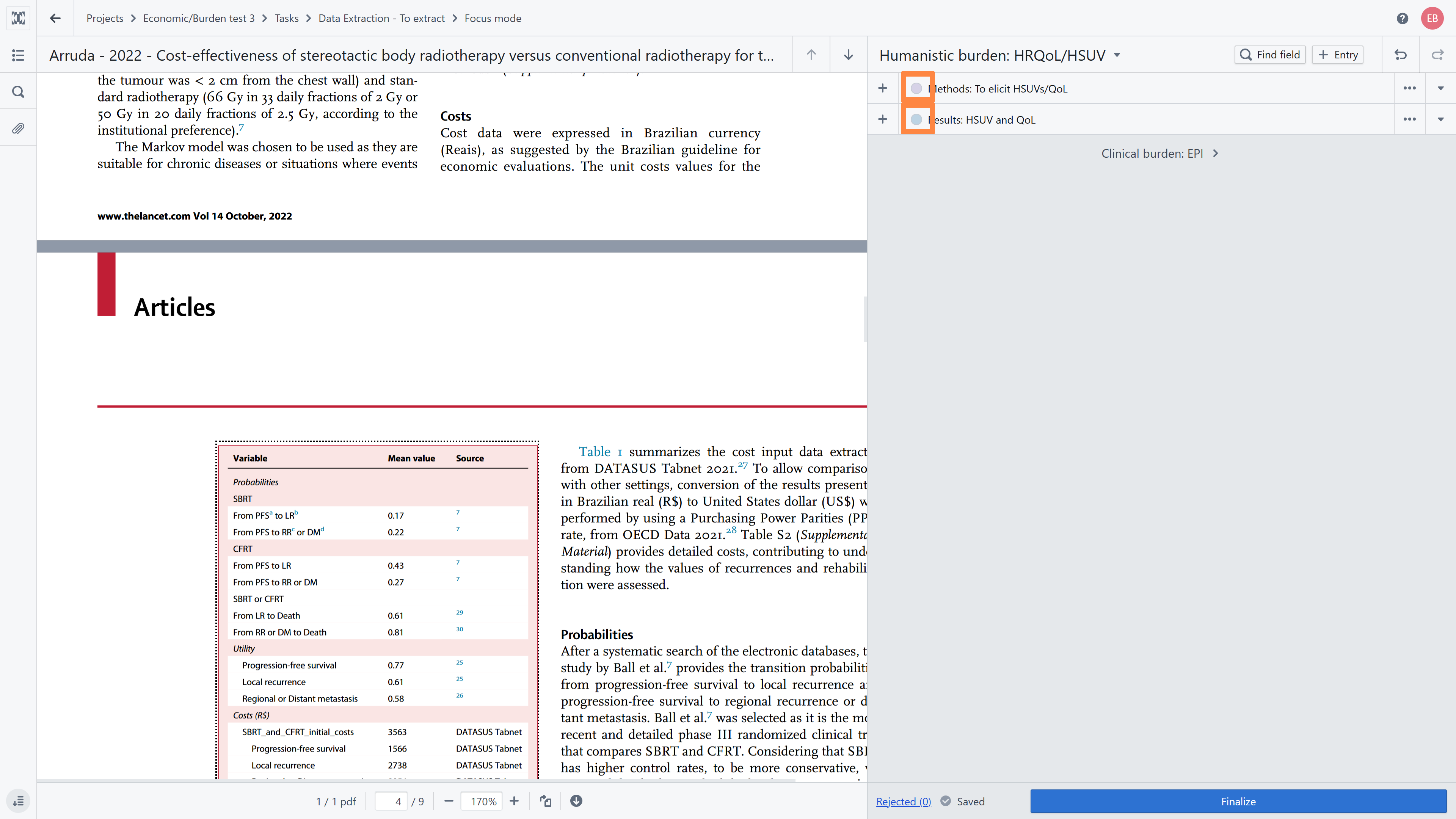Open the attachments paperclip icon

click(x=18, y=128)
